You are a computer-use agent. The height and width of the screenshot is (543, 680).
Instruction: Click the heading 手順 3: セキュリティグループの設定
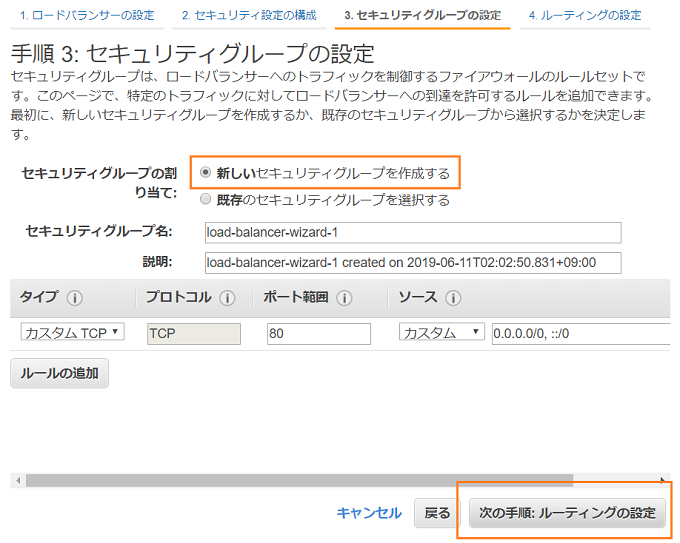click(x=193, y=54)
